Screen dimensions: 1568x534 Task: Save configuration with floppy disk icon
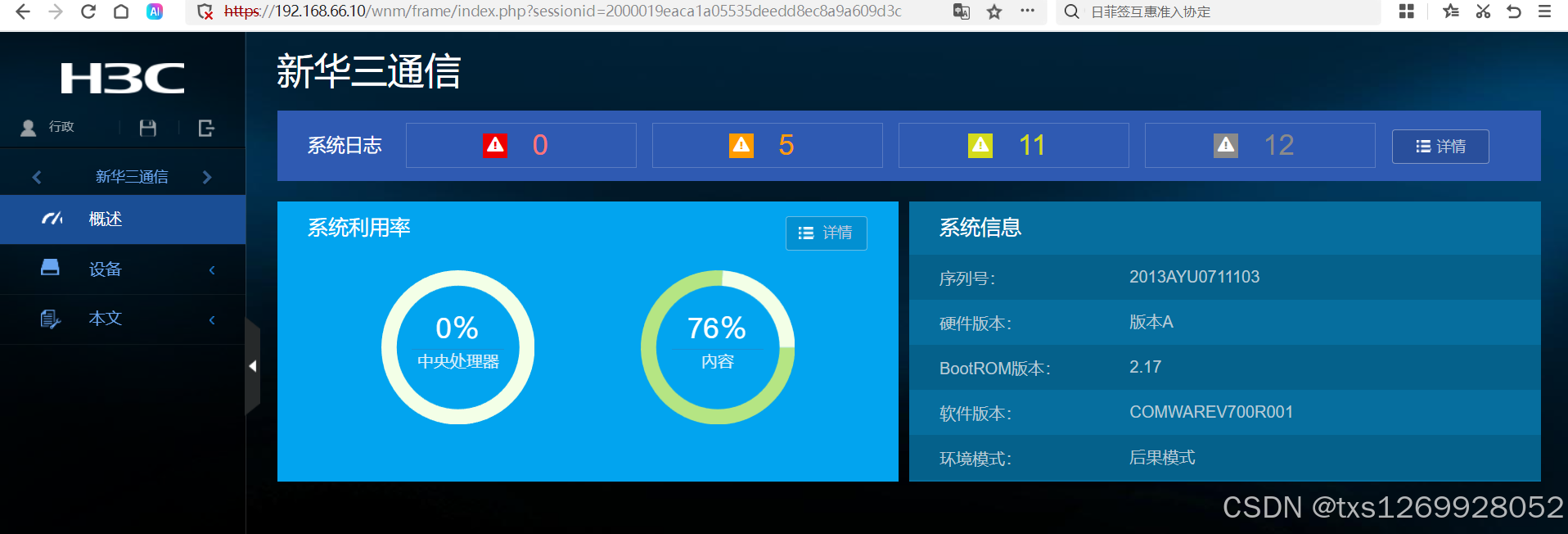pos(148,128)
